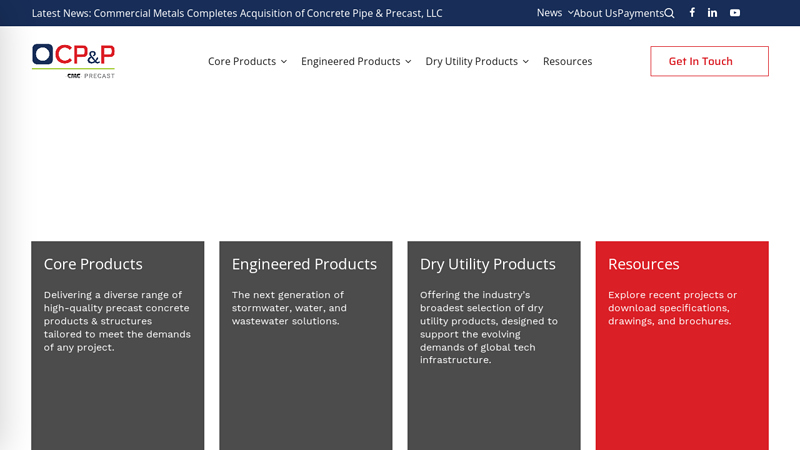Open the Engineered Products card heading

304,264
